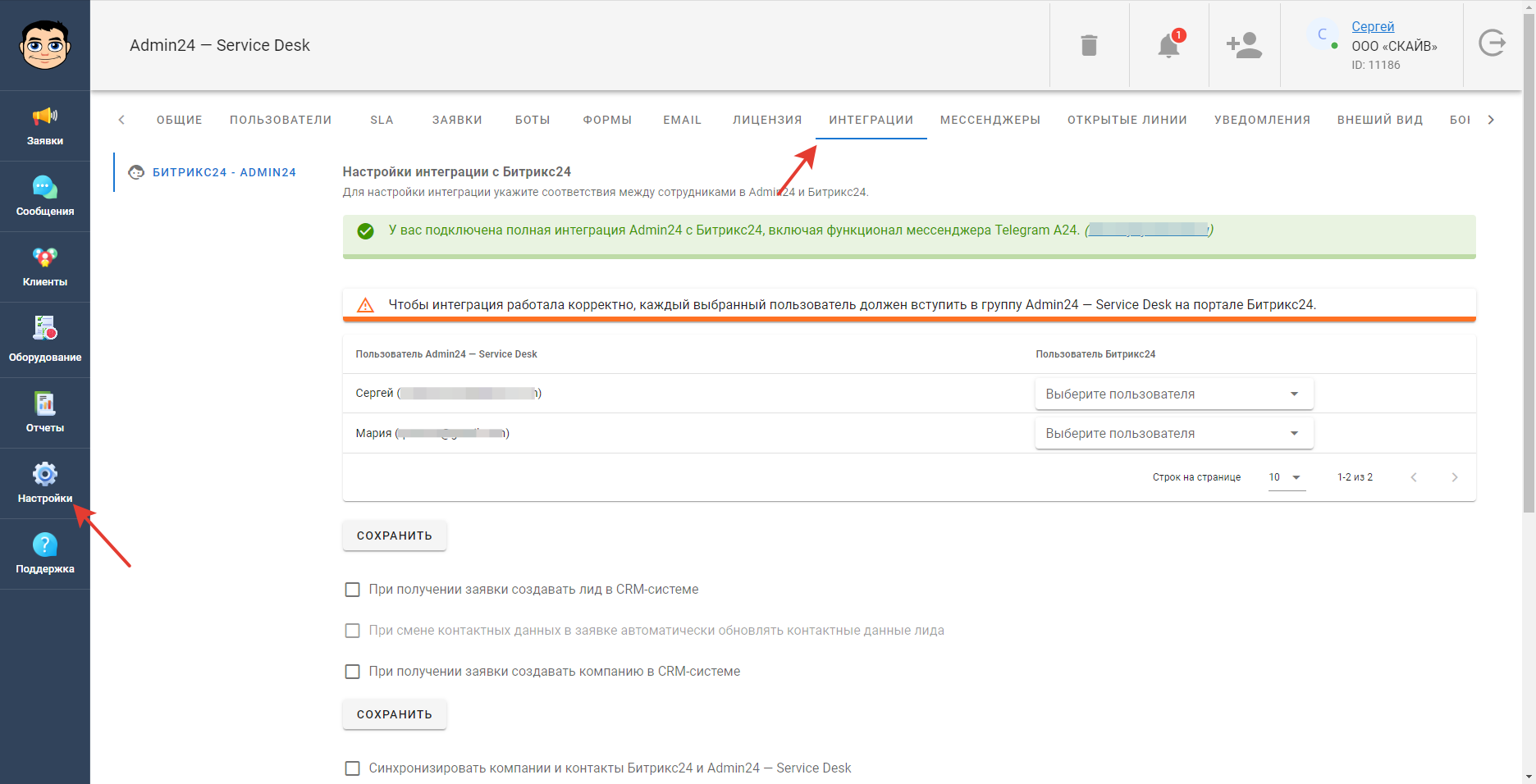Switch to the SLA tab
This screenshot has height=784, width=1536.
pyautogui.click(x=382, y=120)
